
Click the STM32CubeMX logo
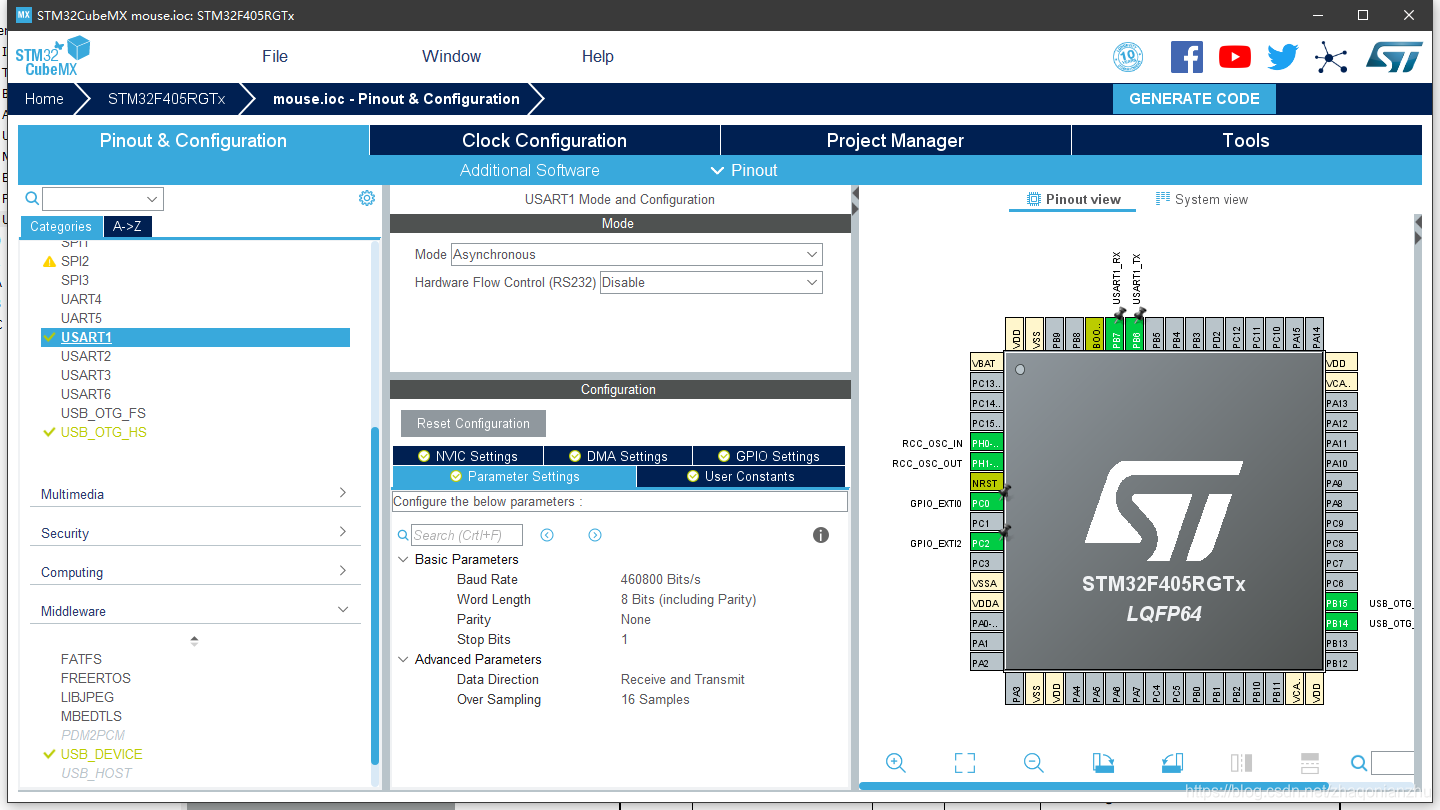pyautogui.click(x=52, y=57)
